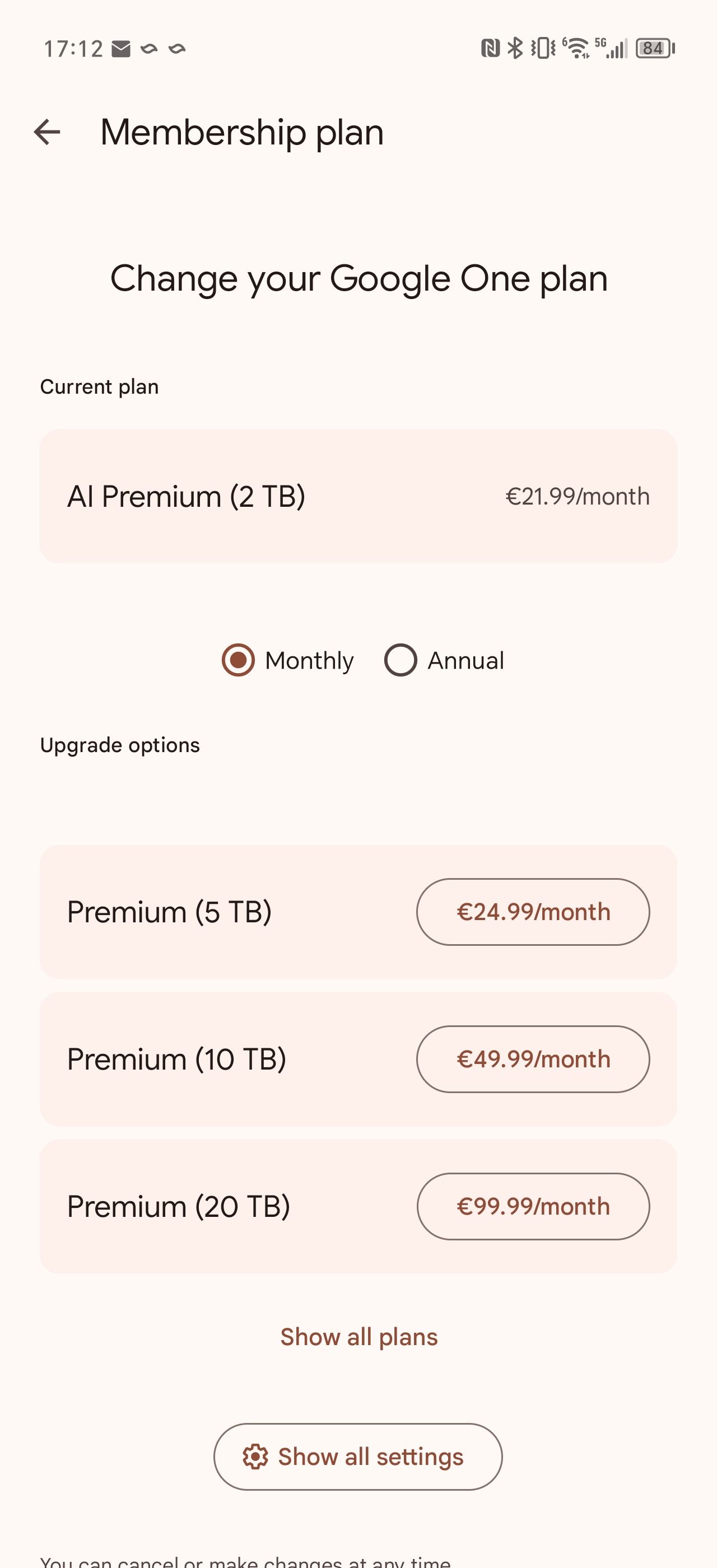Go back using the back arrow
The width and height of the screenshot is (717, 1568).
48,133
